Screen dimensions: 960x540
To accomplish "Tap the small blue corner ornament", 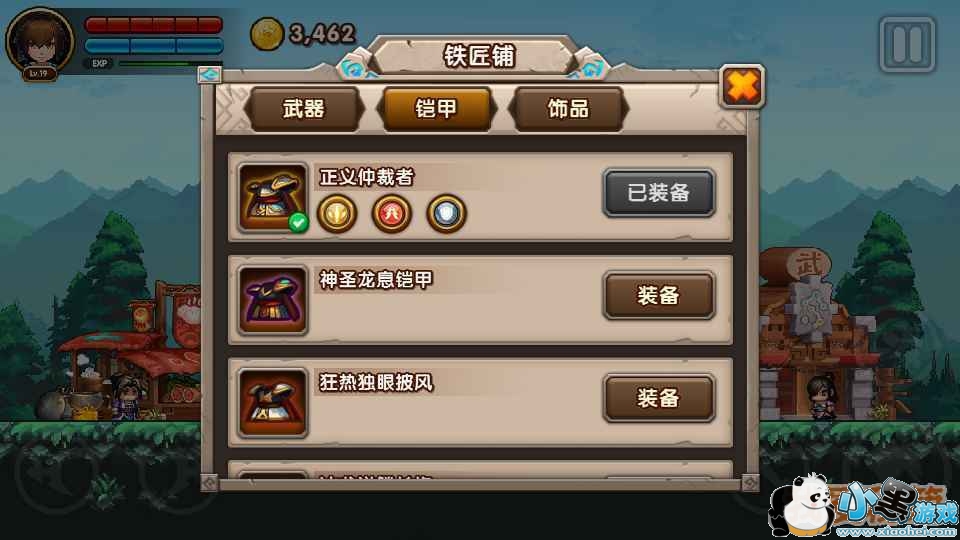I will pyautogui.click(x=209, y=75).
